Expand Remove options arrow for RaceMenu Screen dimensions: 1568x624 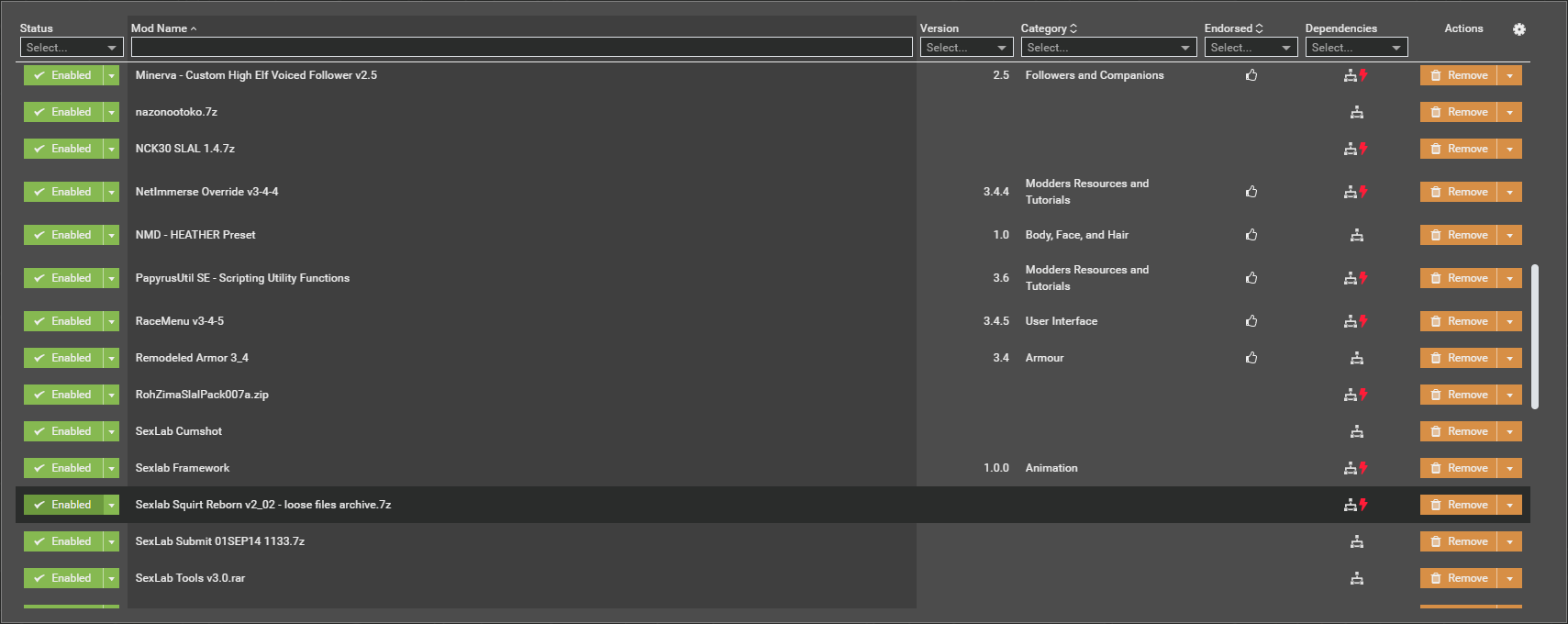tap(1509, 321)
